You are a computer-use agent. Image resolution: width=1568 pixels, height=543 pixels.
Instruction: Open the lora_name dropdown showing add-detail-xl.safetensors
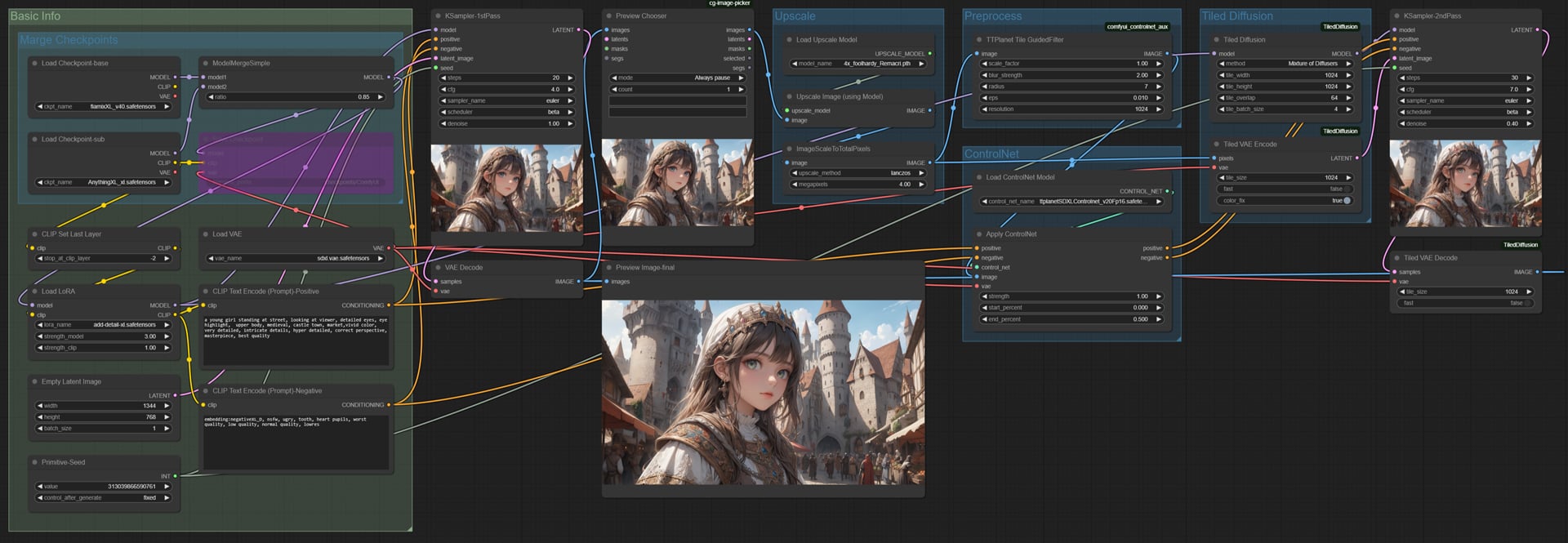tap(103, 324)
